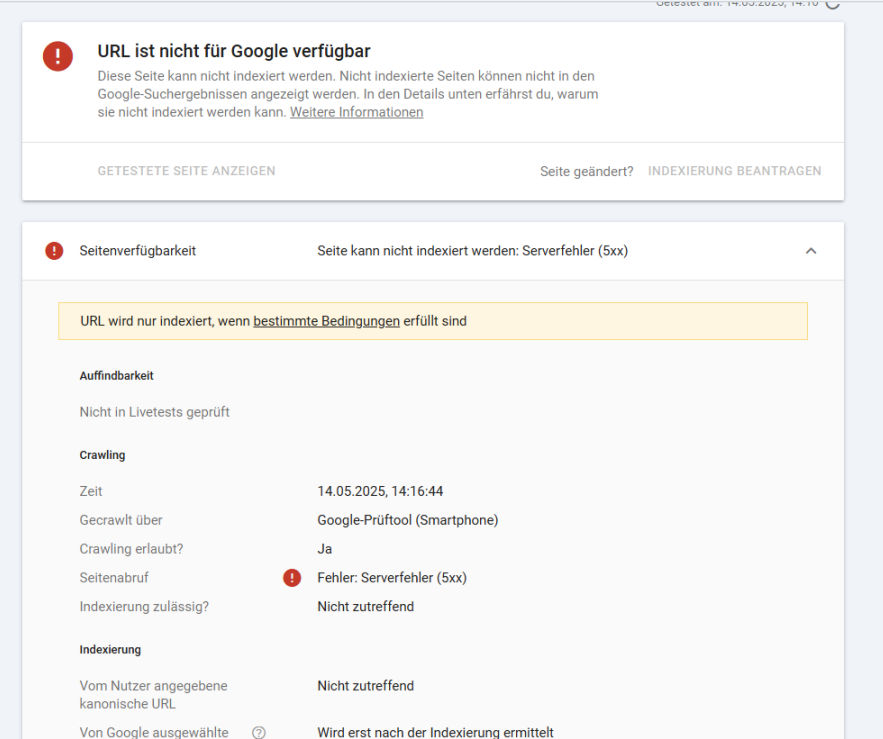Click the Seitenverfügbarkeit header label
Viewport: 883px width, 739px height.
click(138, 251)
